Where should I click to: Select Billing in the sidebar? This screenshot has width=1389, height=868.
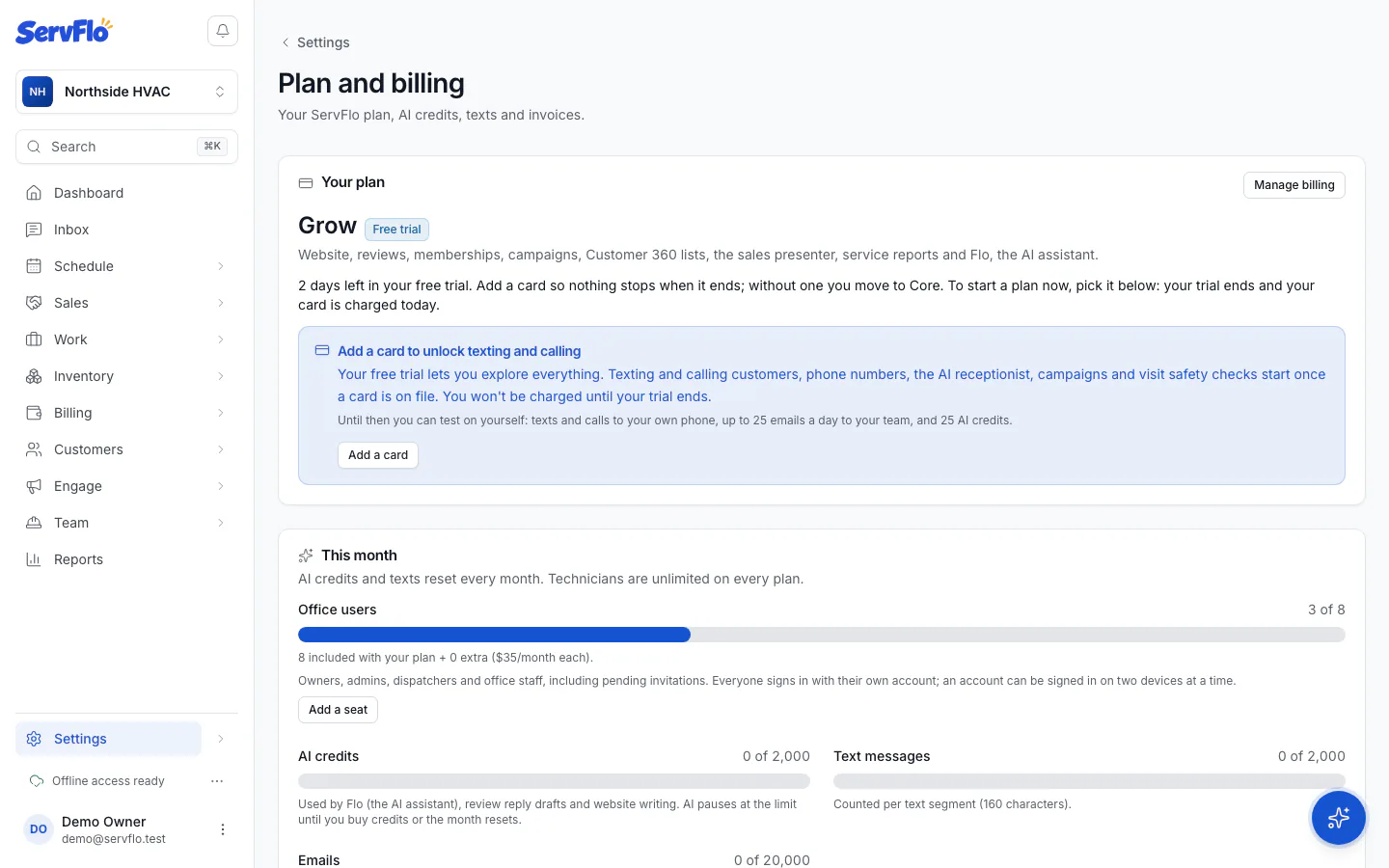108,413
